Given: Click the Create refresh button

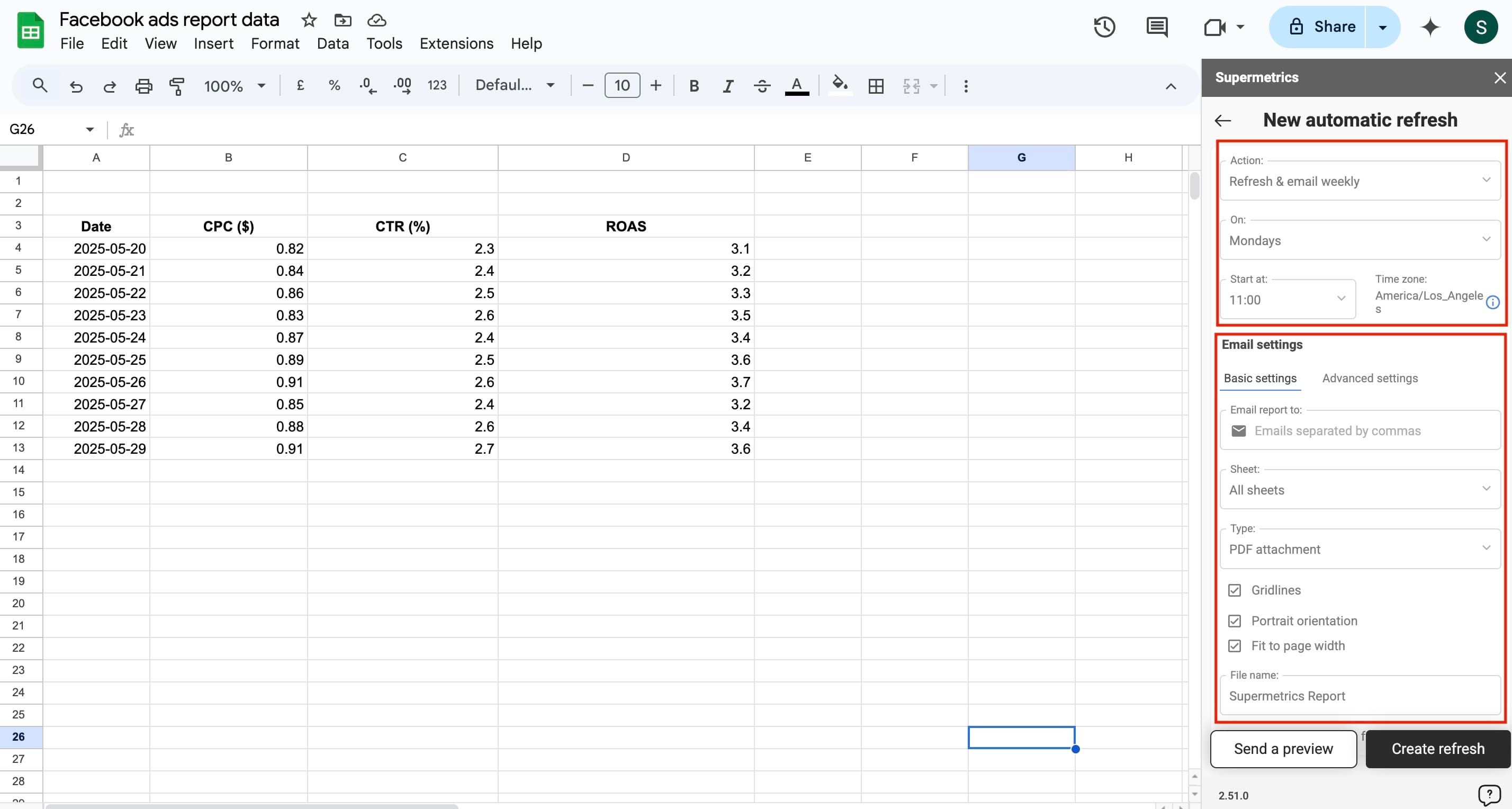Looking at the screenshot, I should [1437, 749].
